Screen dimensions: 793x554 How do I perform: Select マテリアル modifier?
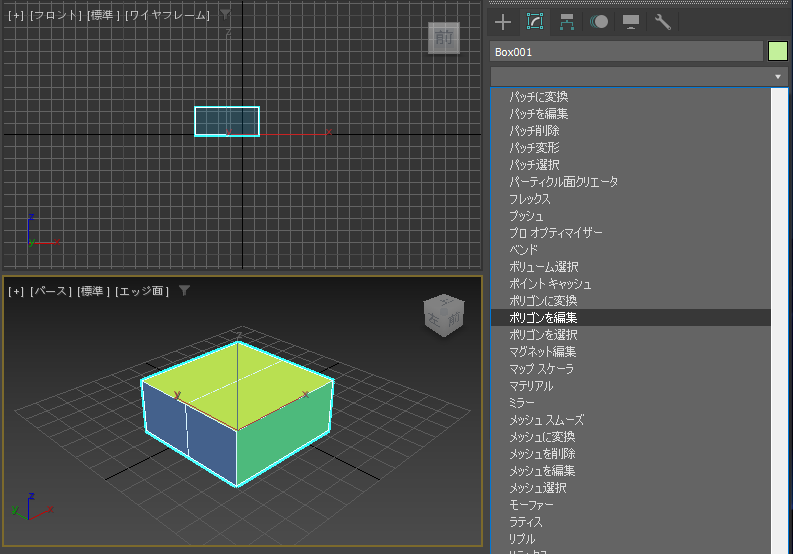coord(631,386)
